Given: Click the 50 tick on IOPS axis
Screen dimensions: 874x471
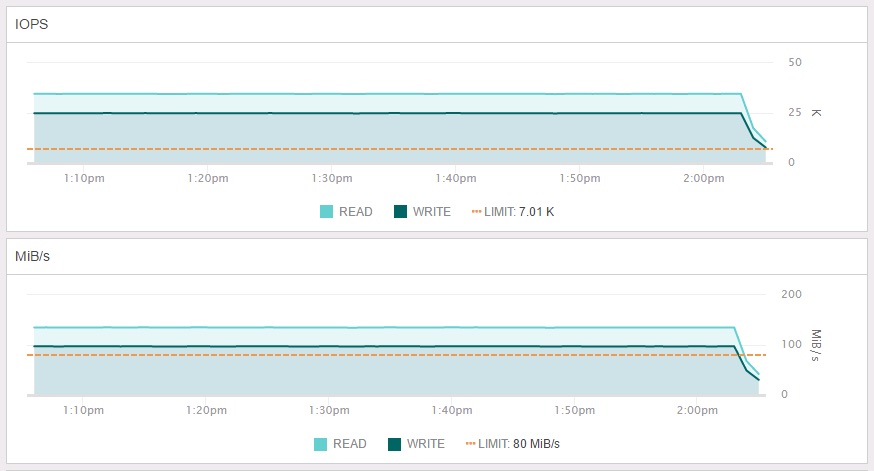Looking at the screenshot, I should pos(795,62).
